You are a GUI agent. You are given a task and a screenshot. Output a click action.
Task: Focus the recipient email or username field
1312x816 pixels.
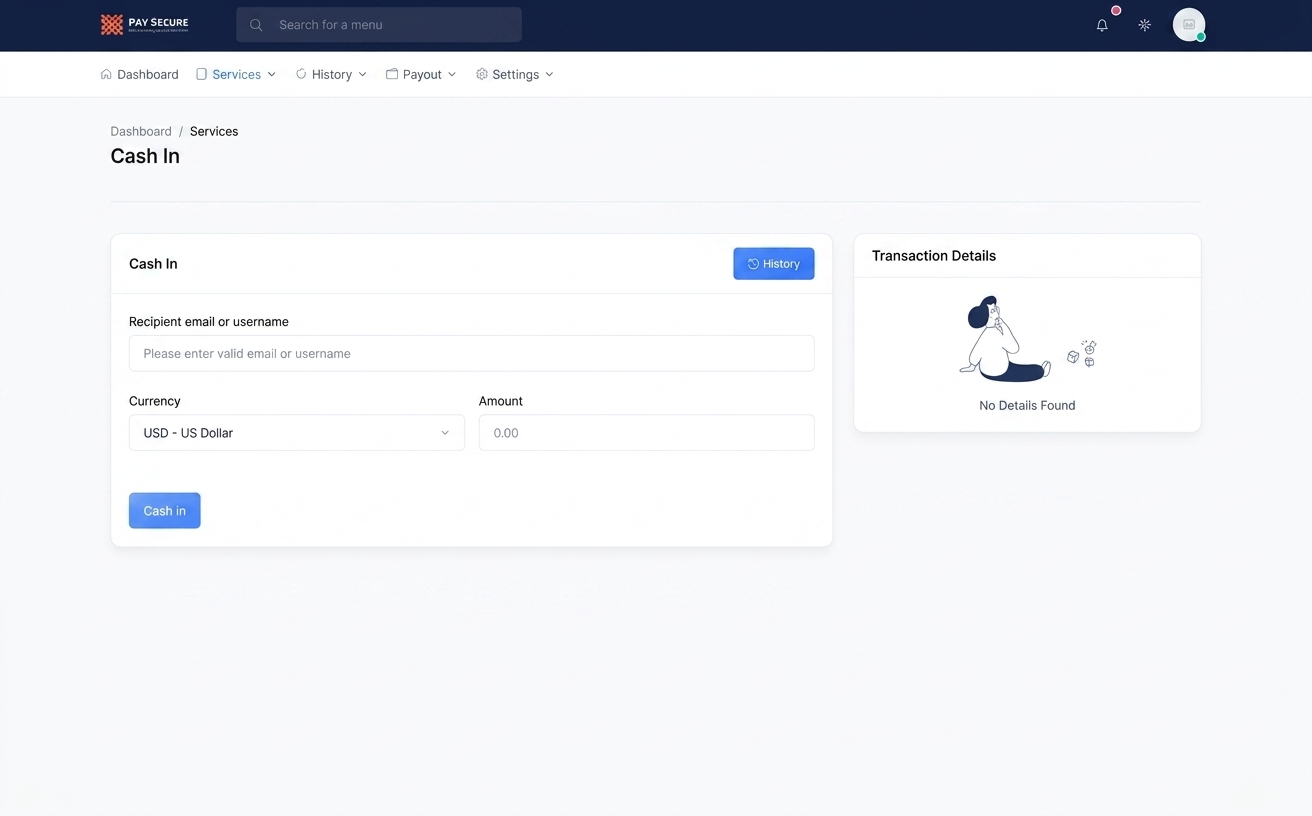coord(472,353)
